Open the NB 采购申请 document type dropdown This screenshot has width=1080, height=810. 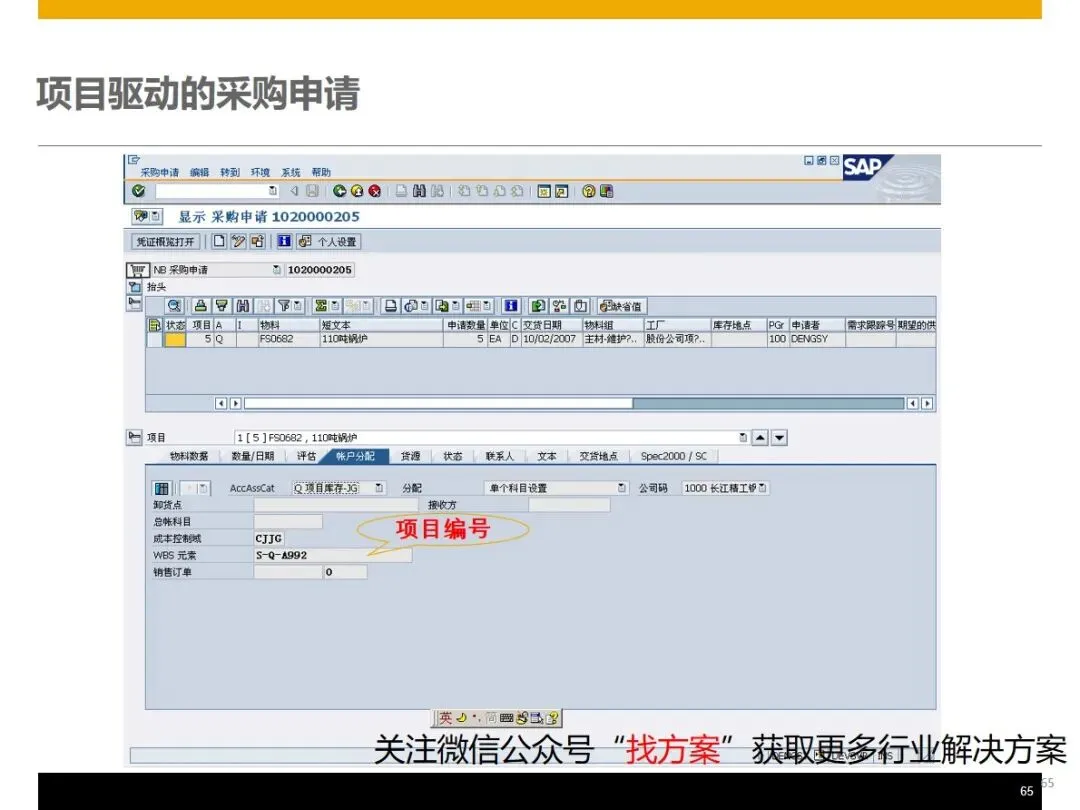(x=276, y=270)
